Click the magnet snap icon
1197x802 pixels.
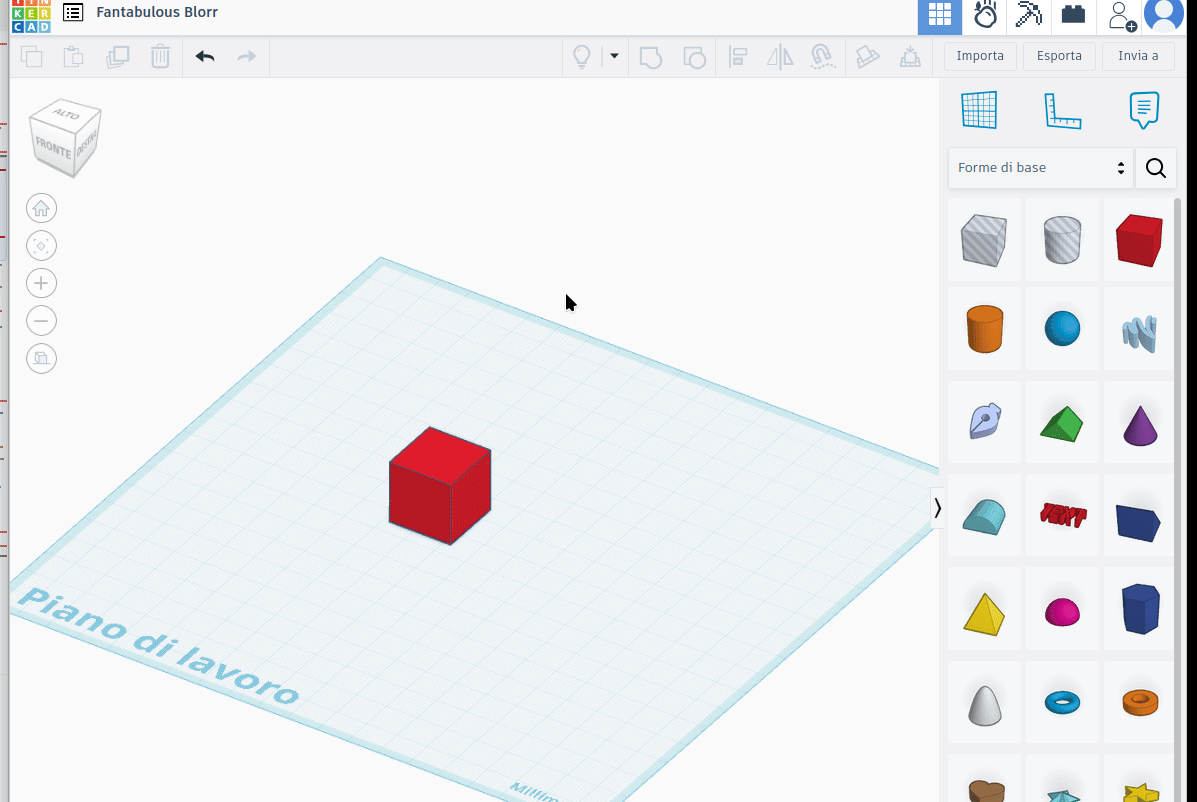822,56
